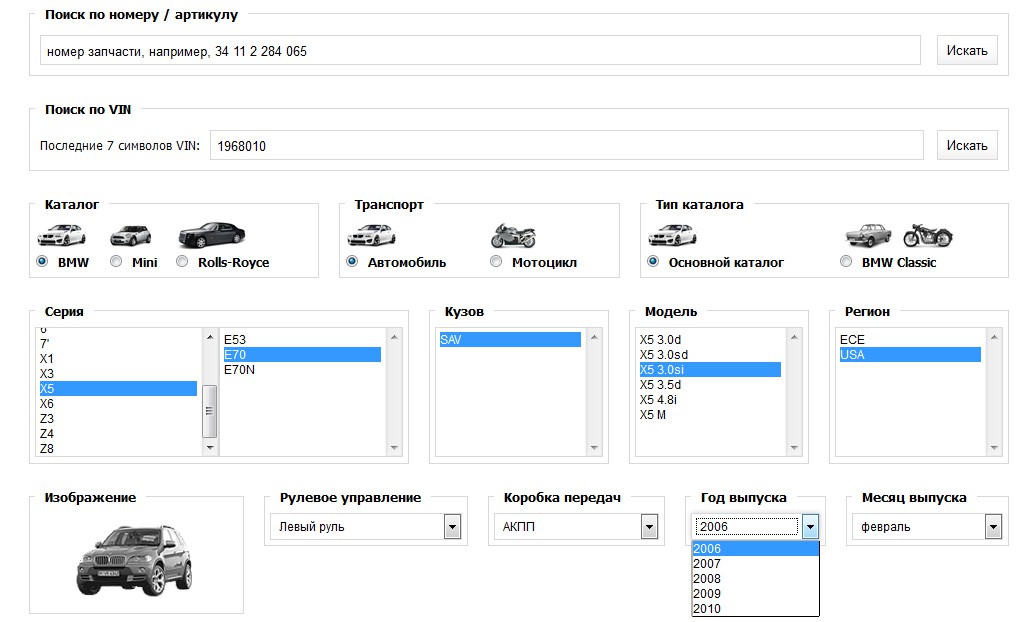Choose 2010 in year list

[755, 609]
